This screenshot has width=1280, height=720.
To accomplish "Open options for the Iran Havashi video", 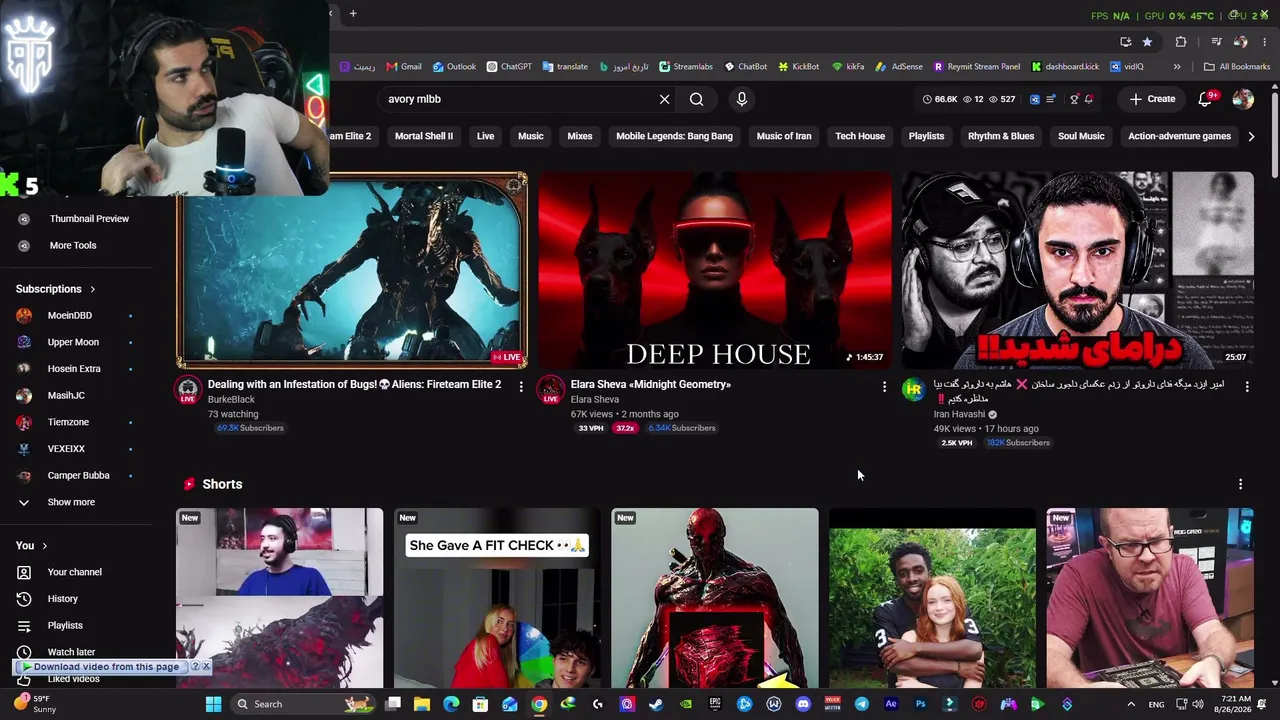I will pos(1247,386).
